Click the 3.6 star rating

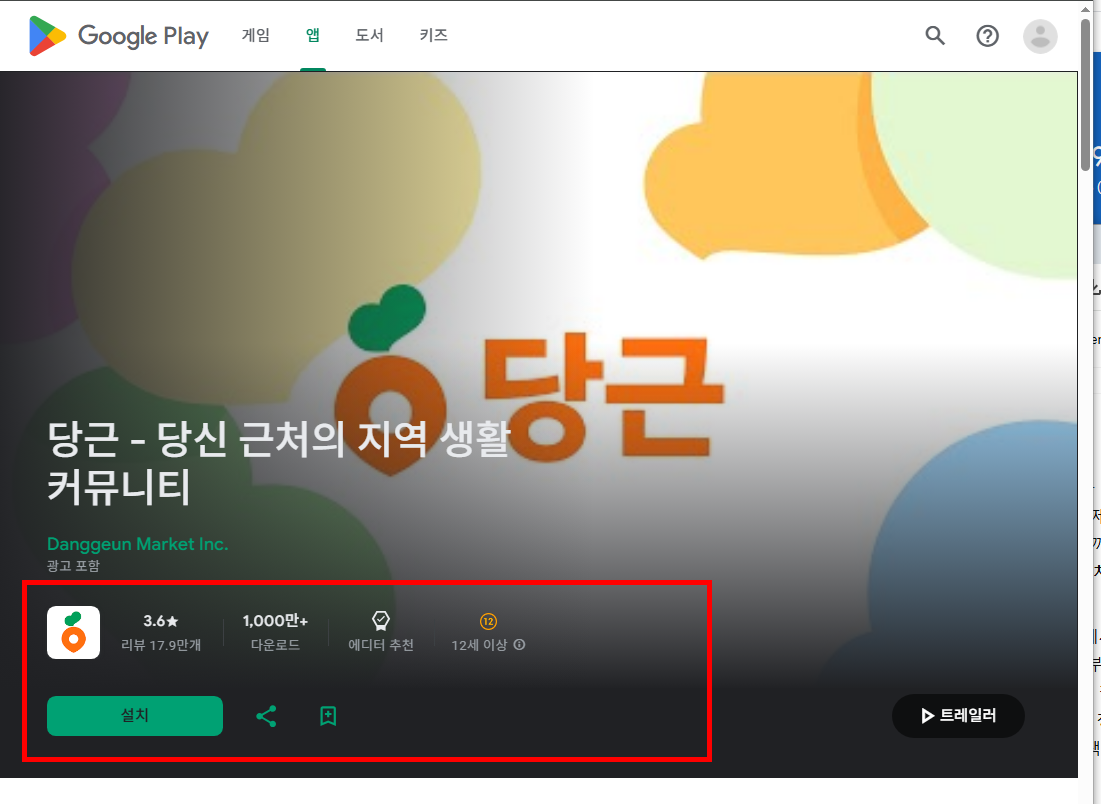pos(161,620)
